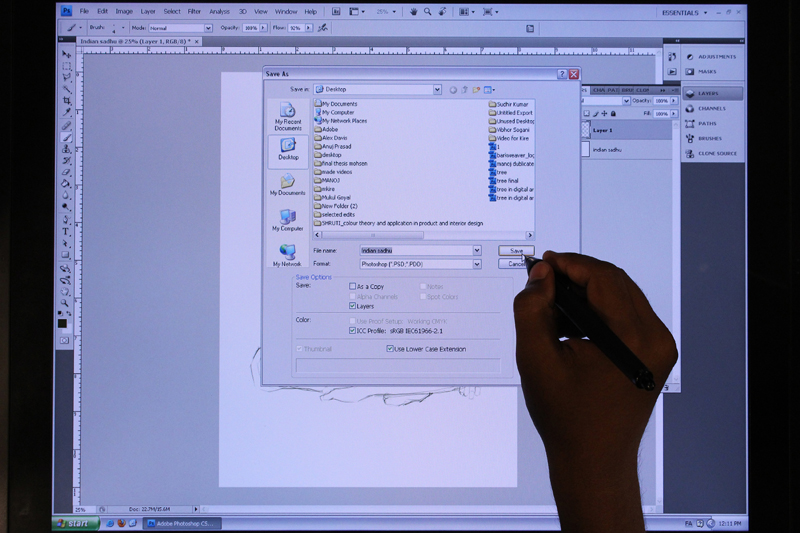Click the Save button in the dialog
Viewport: 800px width, 533px height.
pyautogui.click(x=516, y=250)
